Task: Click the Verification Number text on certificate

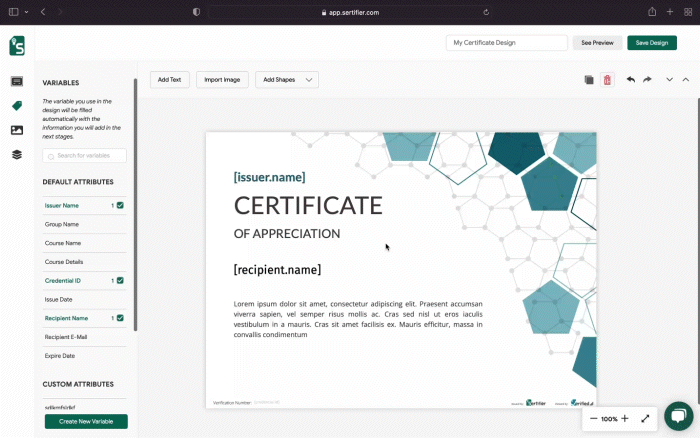Action: pyautogui.click(x=232, y=403)
